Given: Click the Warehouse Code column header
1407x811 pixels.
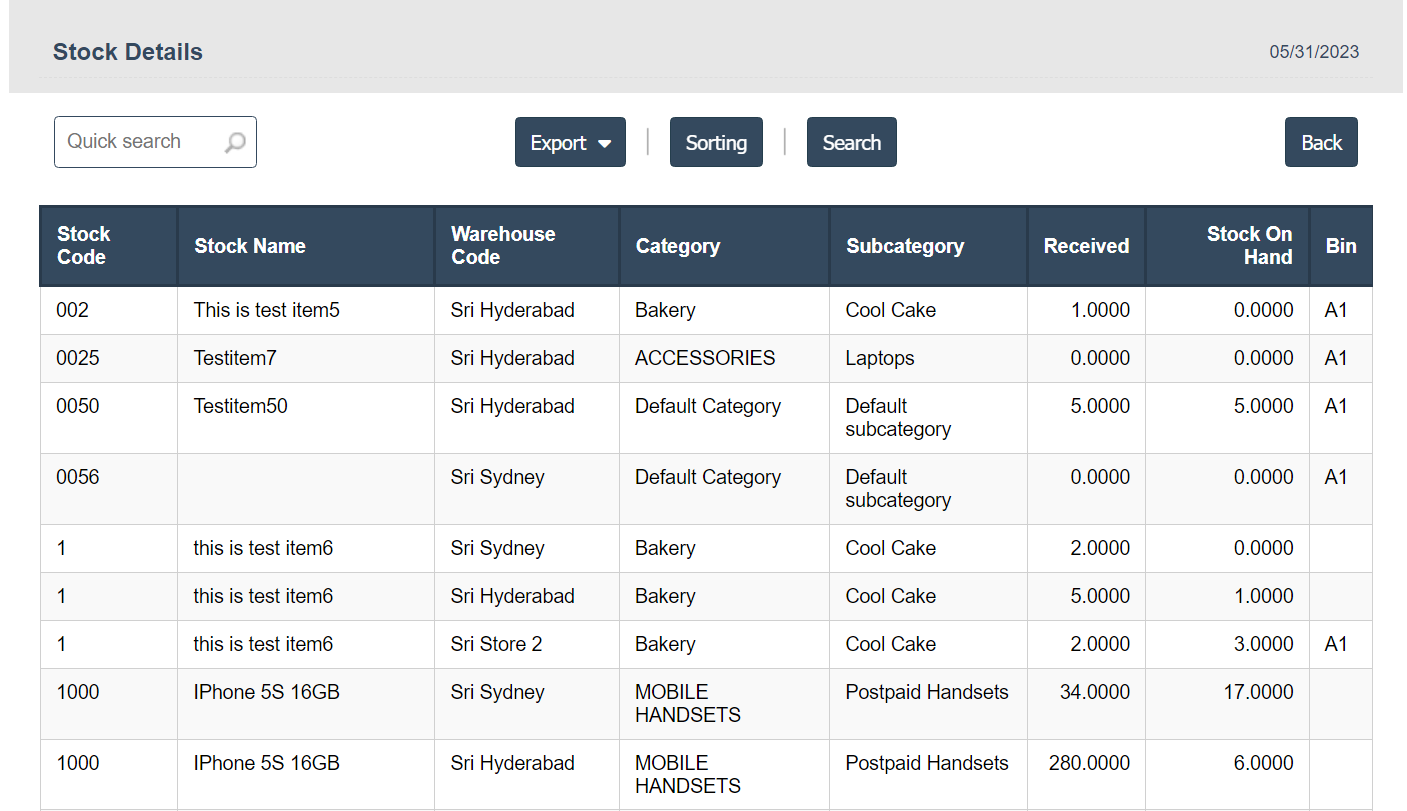Looking at the screenshot, I should coord(503,246).
